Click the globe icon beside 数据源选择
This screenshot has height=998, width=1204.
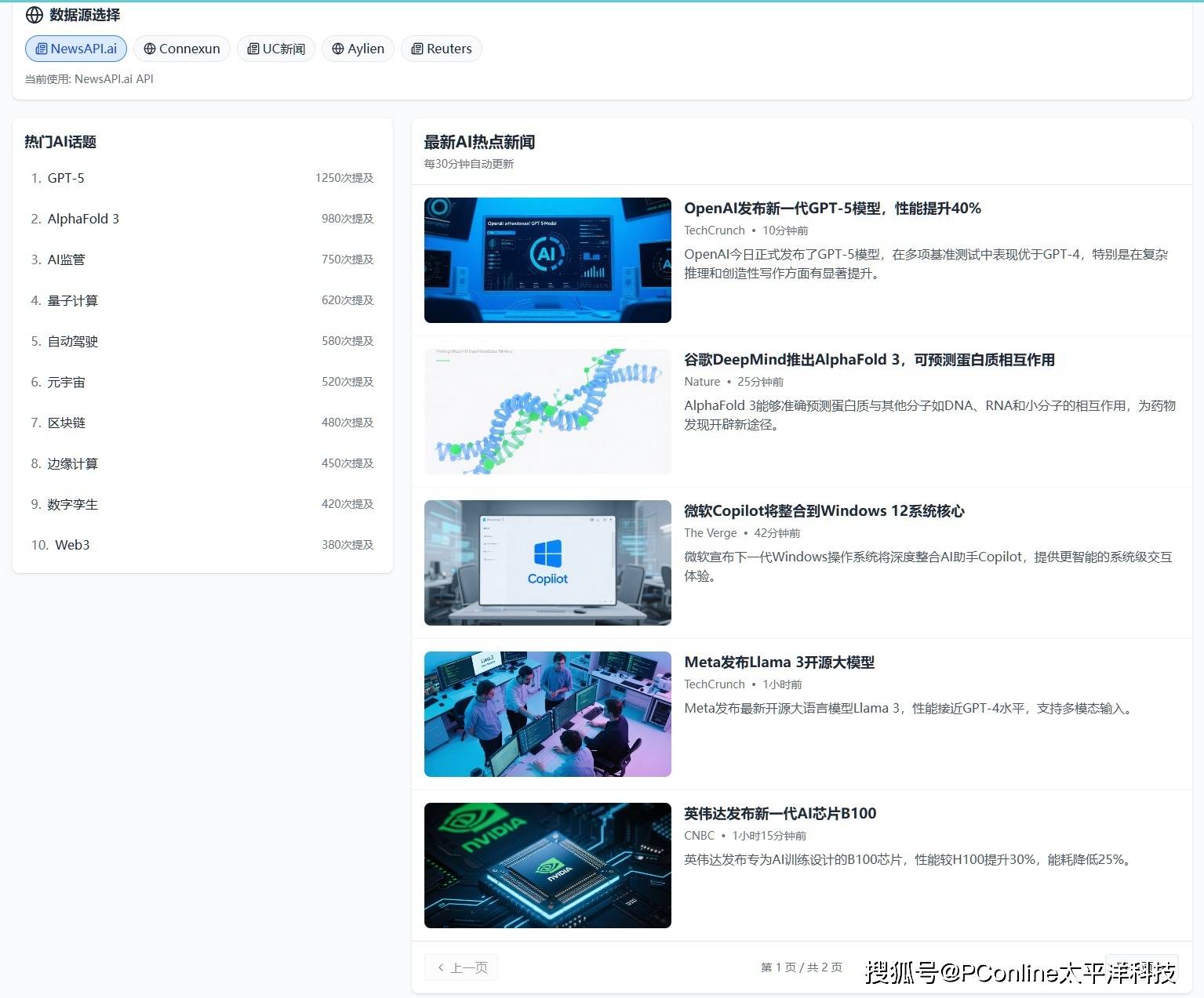(x=35, y=15)
